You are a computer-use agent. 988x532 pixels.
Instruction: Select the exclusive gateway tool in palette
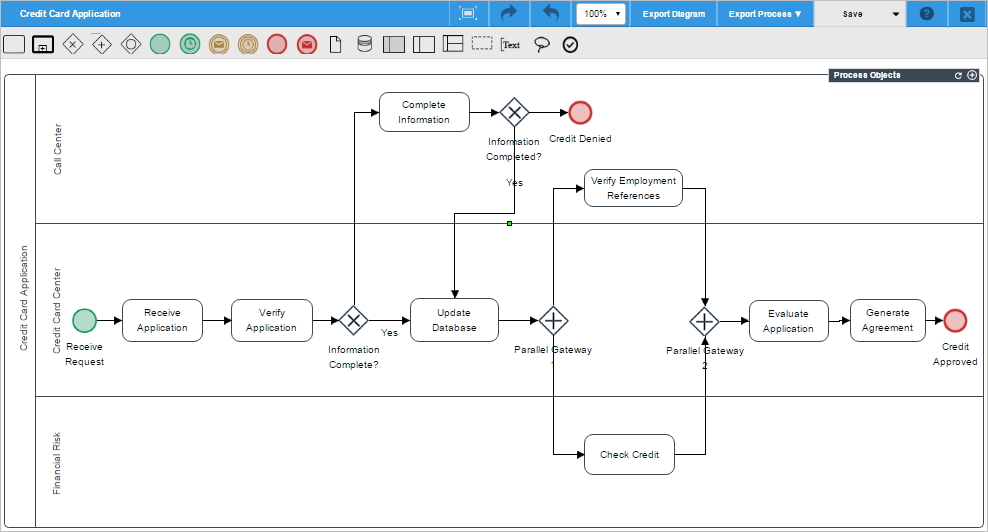click(x=72, y=44)
